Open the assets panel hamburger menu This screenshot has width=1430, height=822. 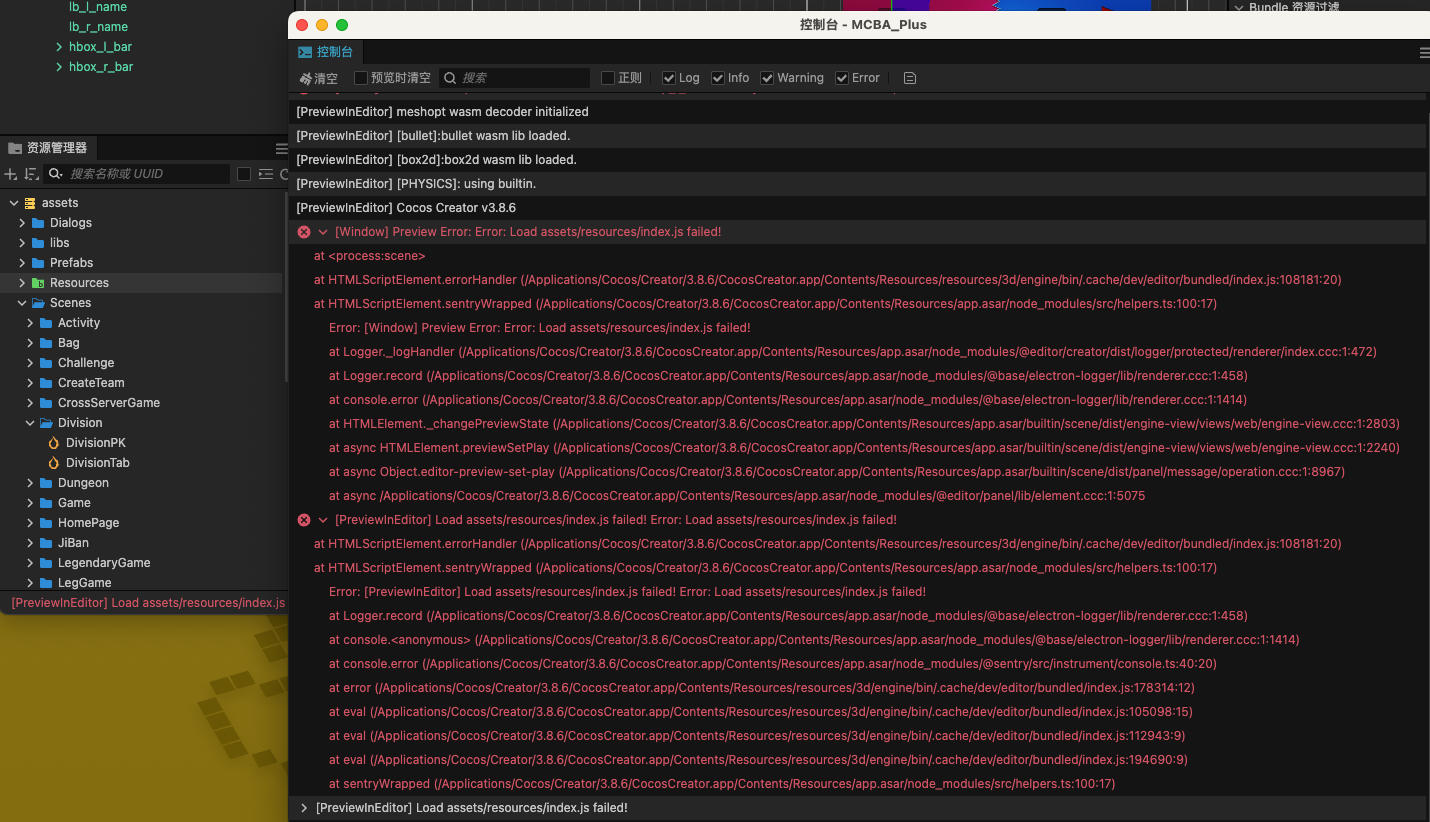(x=282, y=148)
